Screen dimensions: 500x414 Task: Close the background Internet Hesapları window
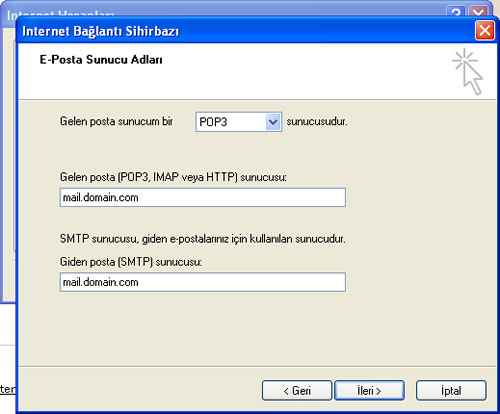click(478, 12)
